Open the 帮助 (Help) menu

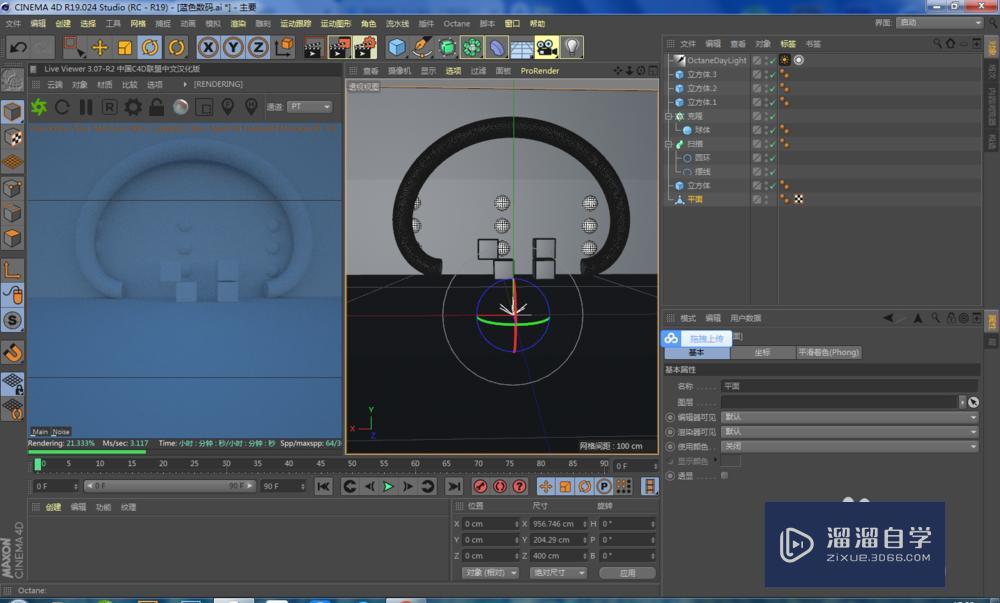[538, 24]
